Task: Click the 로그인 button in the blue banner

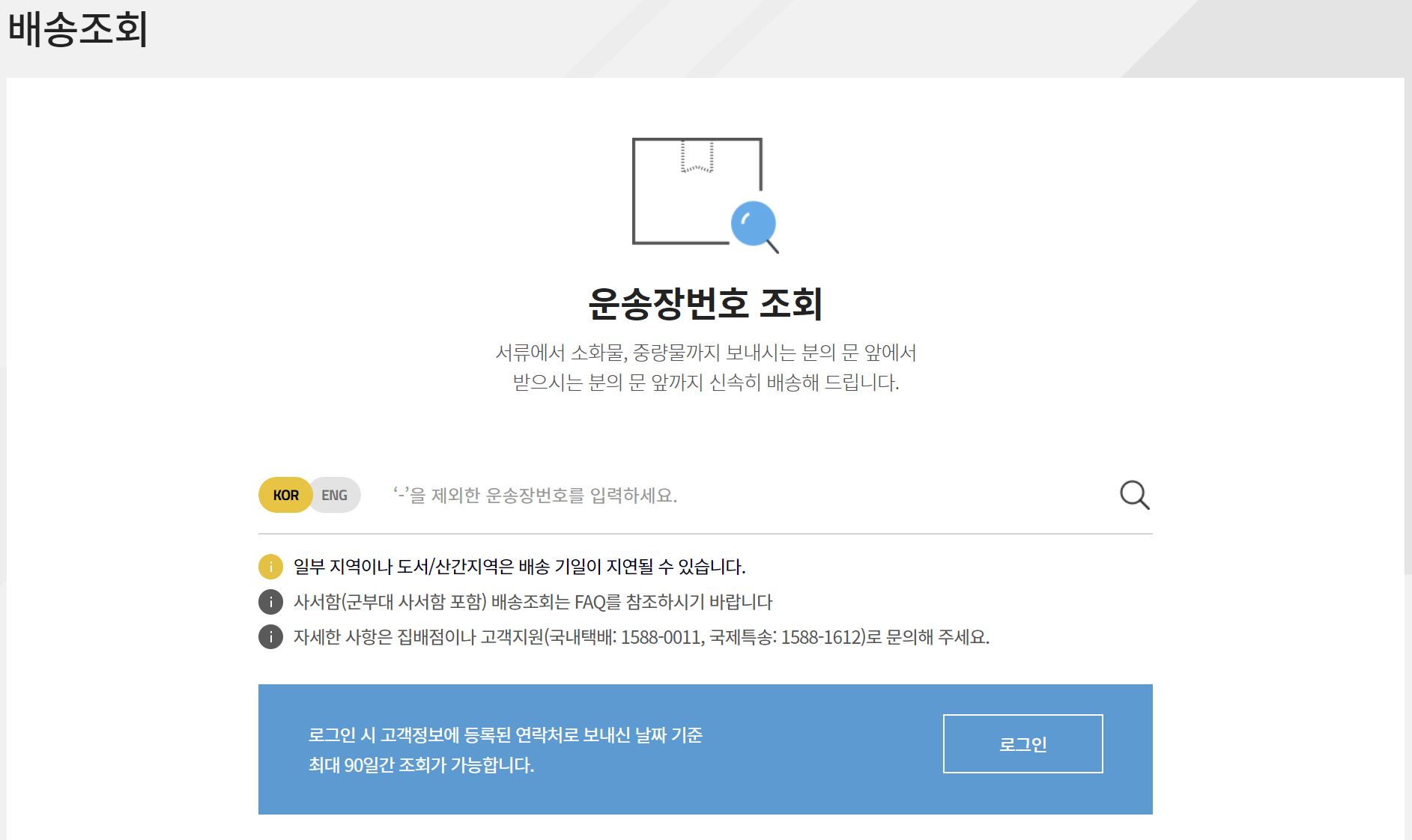Action: click(x=1022, y=743)
